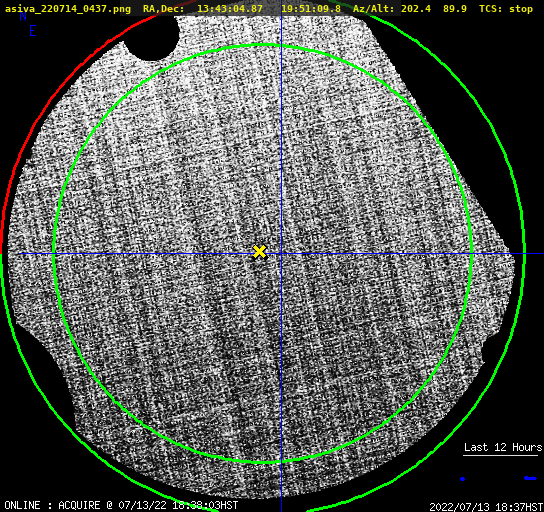
Task: Open the Last 12 Hours link
Action: [503, 447]
